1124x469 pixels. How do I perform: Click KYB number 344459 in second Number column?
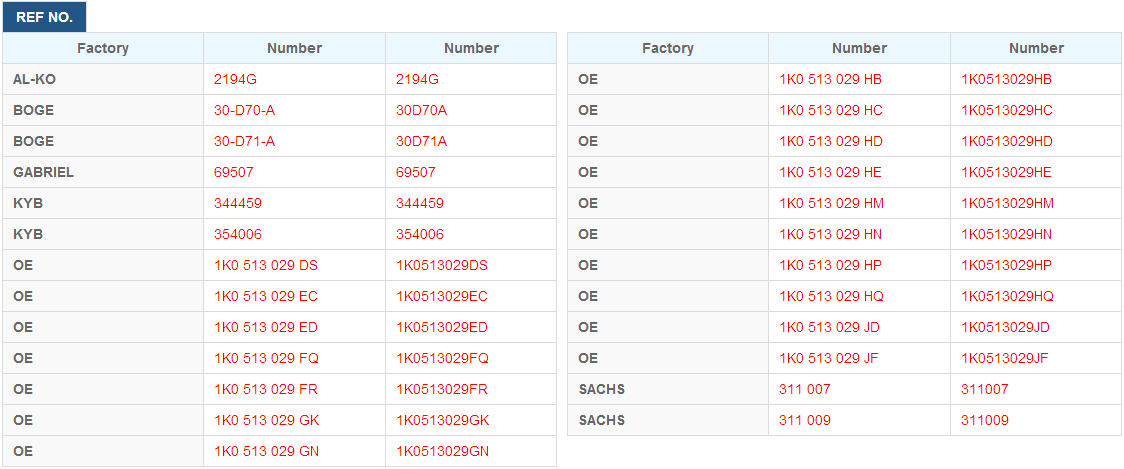tap(420, 204)
